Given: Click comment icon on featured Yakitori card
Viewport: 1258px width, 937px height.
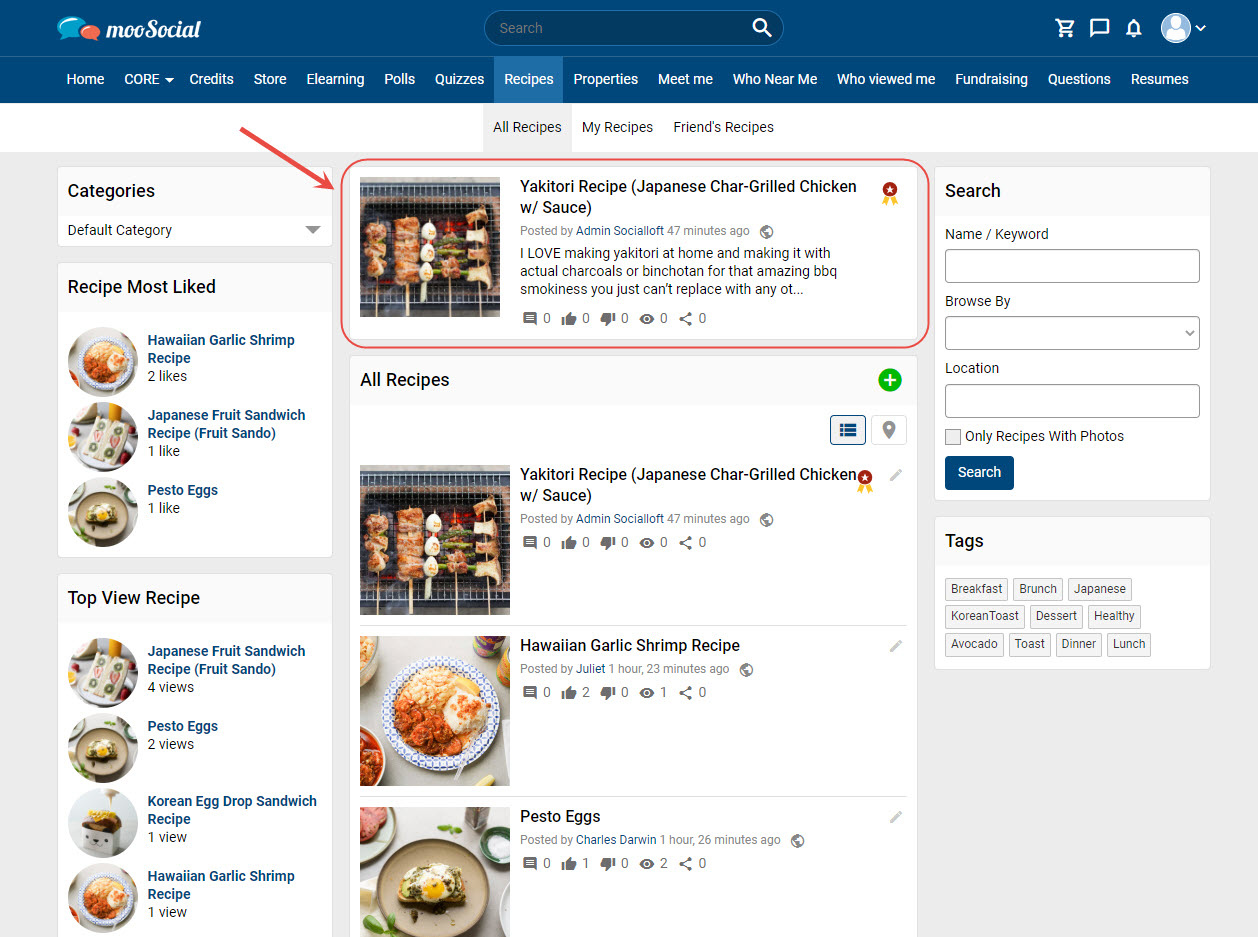Looking at the screenshot, I should pyautogui.click(x=530, y=318).
